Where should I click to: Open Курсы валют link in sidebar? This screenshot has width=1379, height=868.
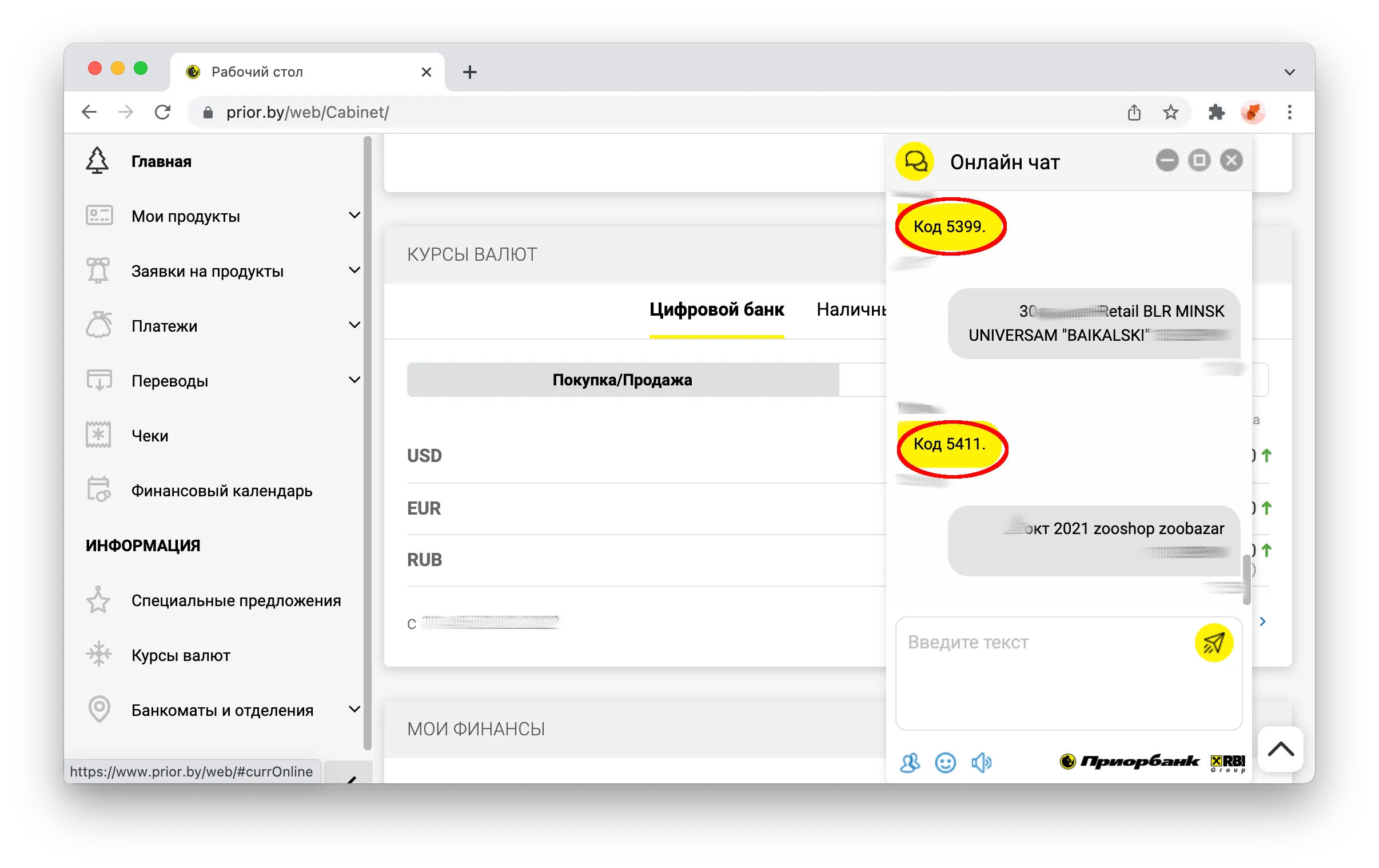tap(181, 655)
